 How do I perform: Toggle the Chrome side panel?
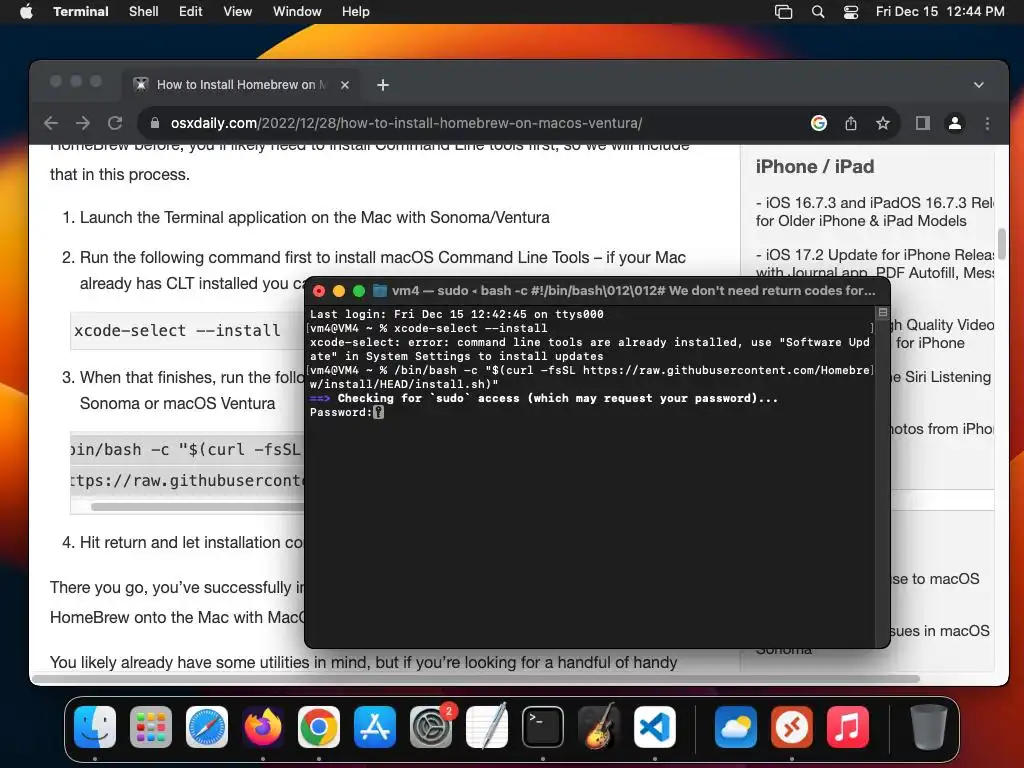[922, 123]
